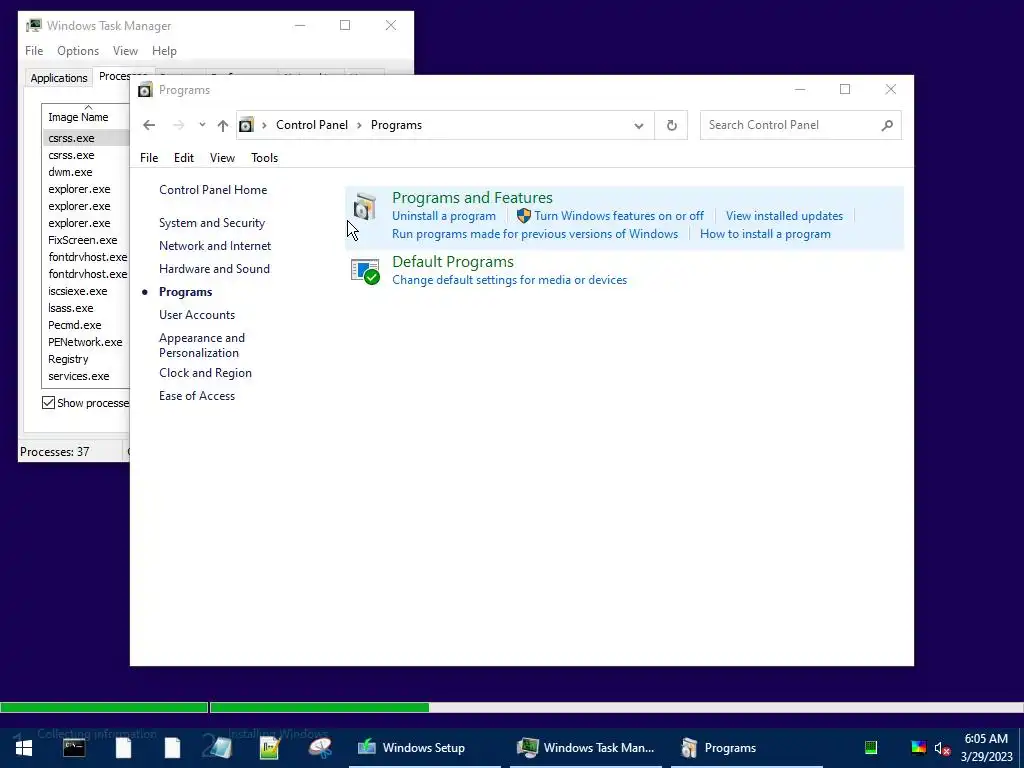Switch to Windows Setup taskbar button

(x=424, y=748)
